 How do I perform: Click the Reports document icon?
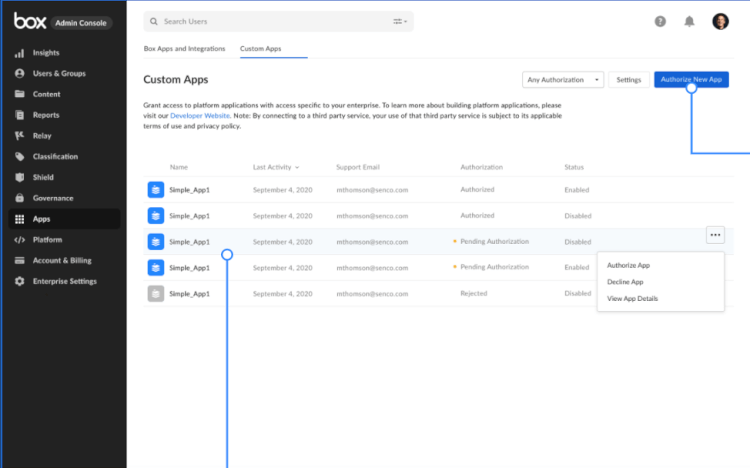click(19, 115)
